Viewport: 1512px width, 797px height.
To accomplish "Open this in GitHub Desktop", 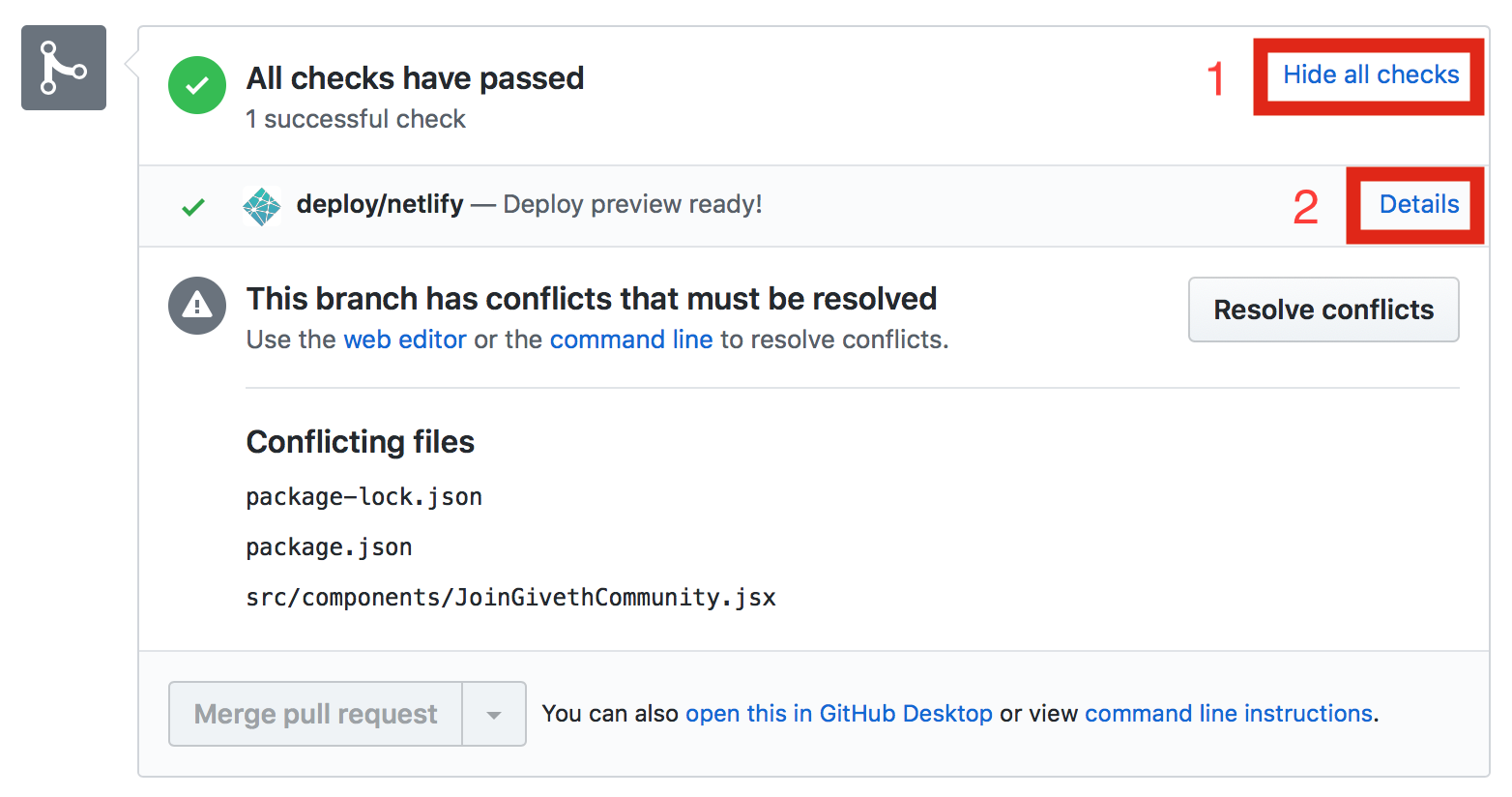I will click(x=838, y=714).
